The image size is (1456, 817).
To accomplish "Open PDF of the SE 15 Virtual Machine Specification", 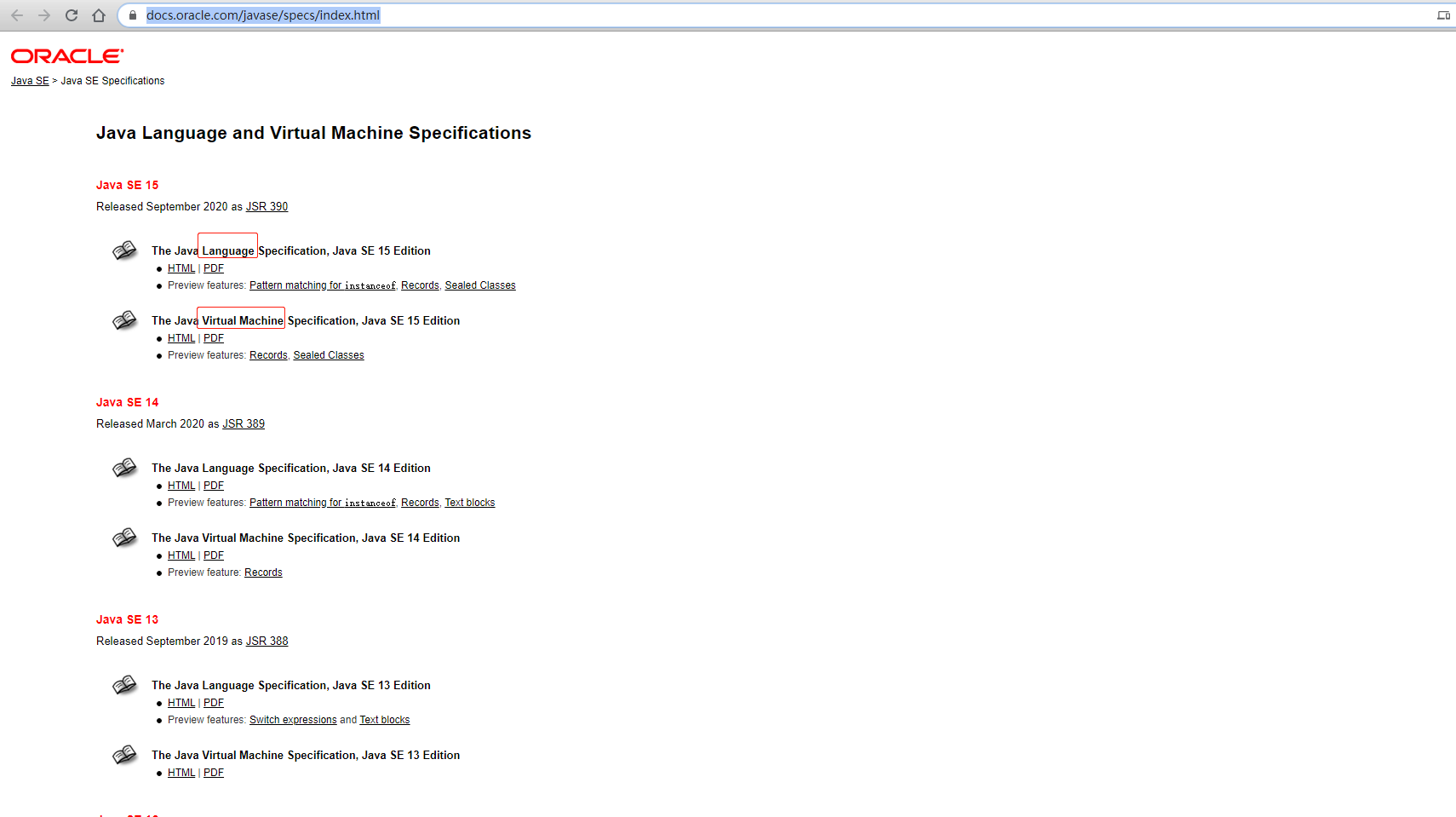I will [214, 338].
